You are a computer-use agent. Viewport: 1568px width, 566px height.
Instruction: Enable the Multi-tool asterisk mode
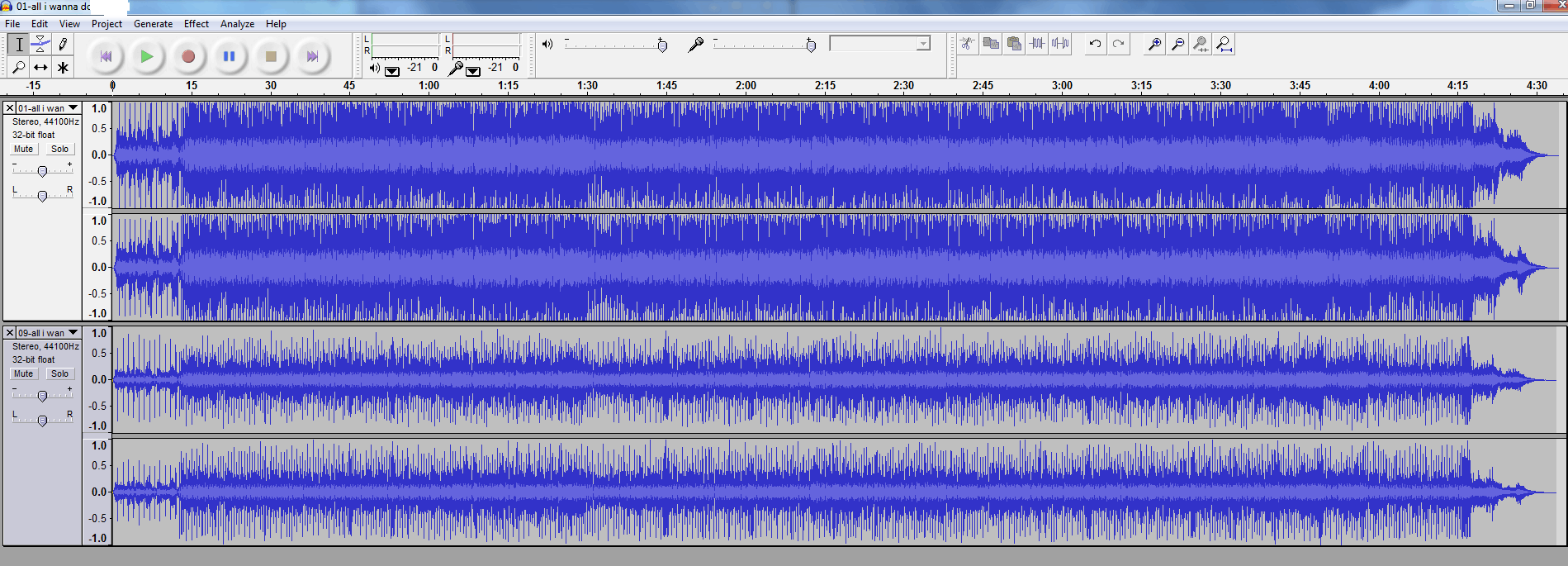pyautogui.click(x=63, y=67)
